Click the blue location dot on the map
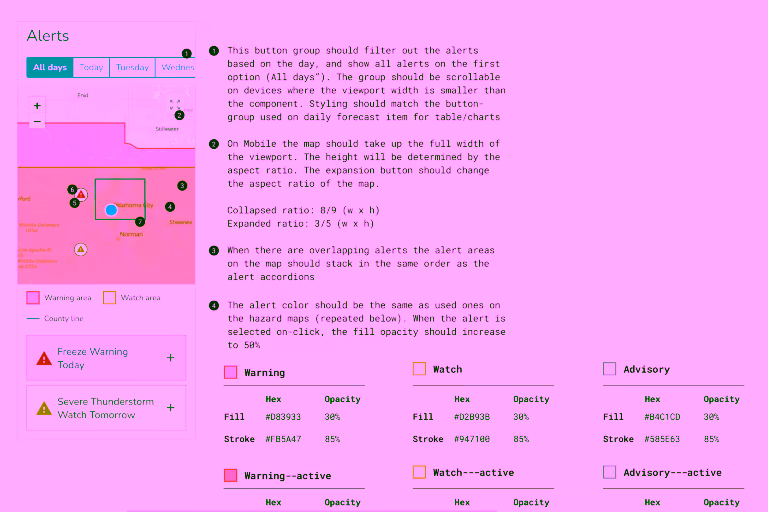Viewport: 768px width, 512px height. 111,210
